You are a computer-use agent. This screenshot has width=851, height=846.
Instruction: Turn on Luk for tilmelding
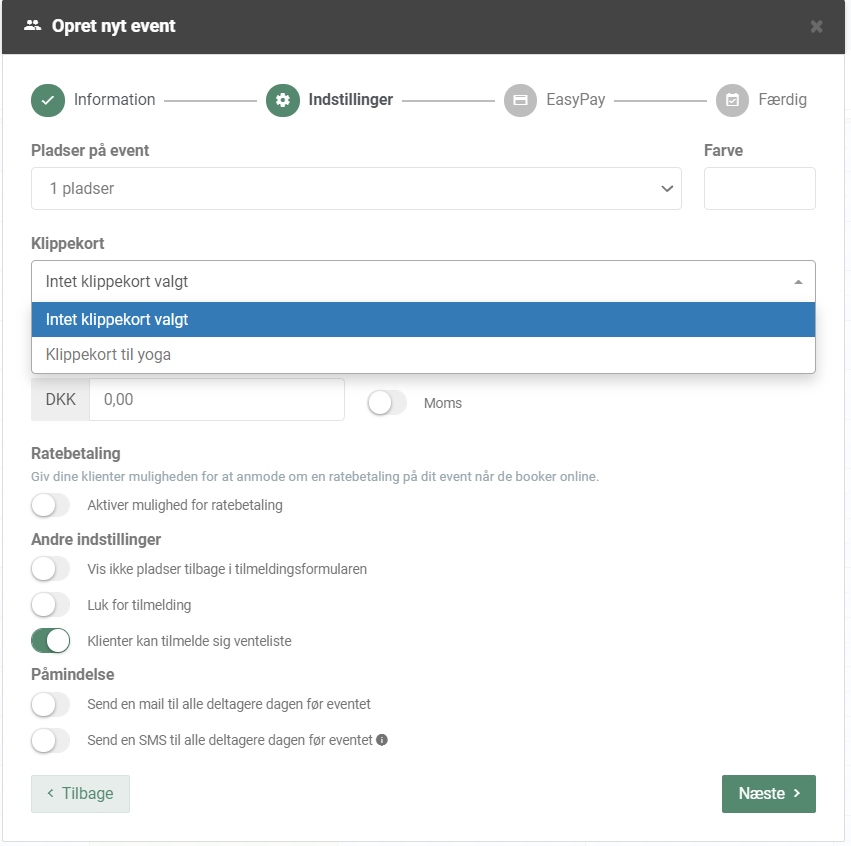tap(51, 605)
